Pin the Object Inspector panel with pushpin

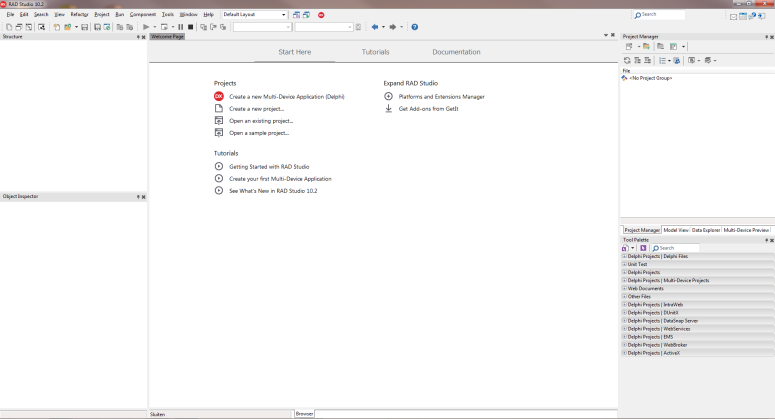pos(138,197)
